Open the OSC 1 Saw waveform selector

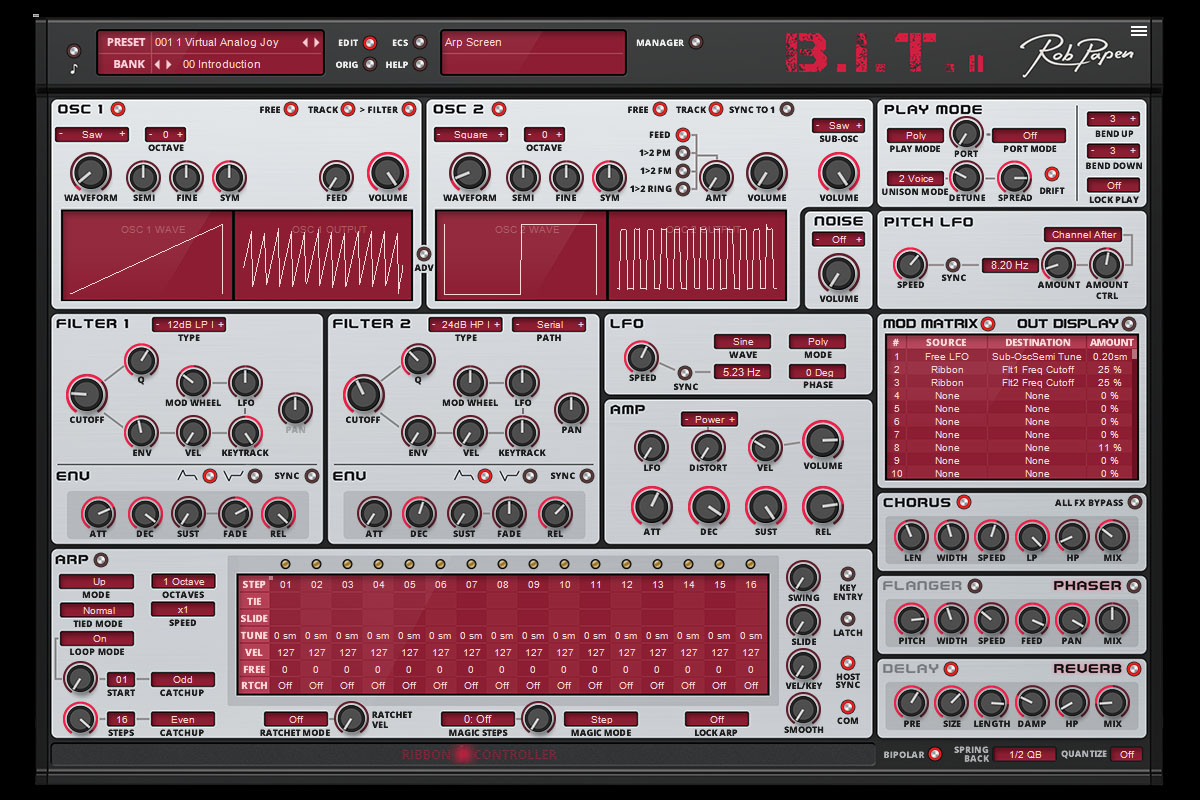coord(92,134)
